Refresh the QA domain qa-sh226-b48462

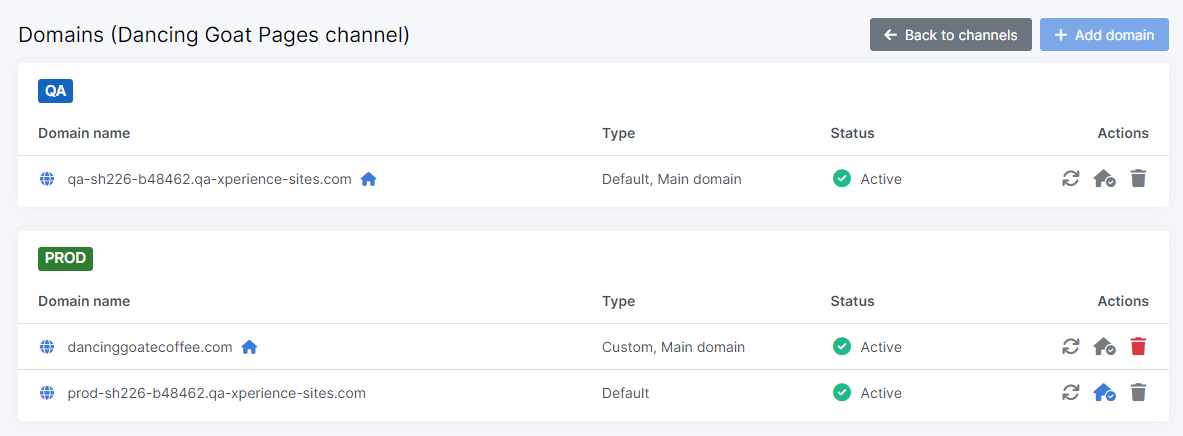coord(1071,179)
